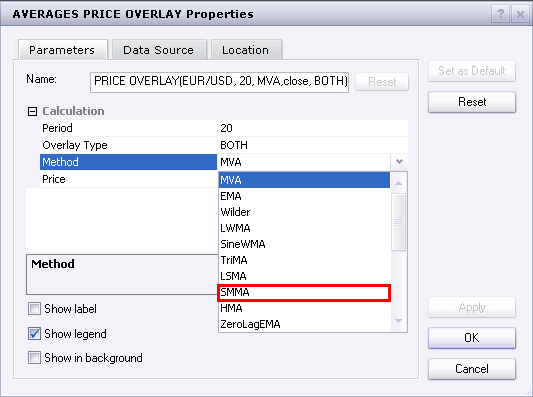Click the OK button
The height and width of the screenshot is (397, 533).
tap(472, 338)
